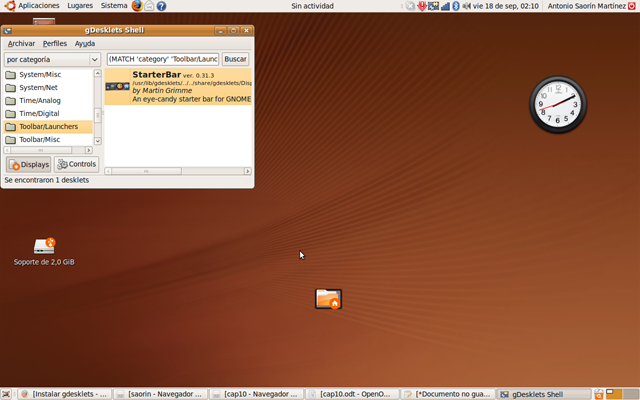Click the analog clock desklet
Viewport: 640px width, 400px height.
[558, 104]
